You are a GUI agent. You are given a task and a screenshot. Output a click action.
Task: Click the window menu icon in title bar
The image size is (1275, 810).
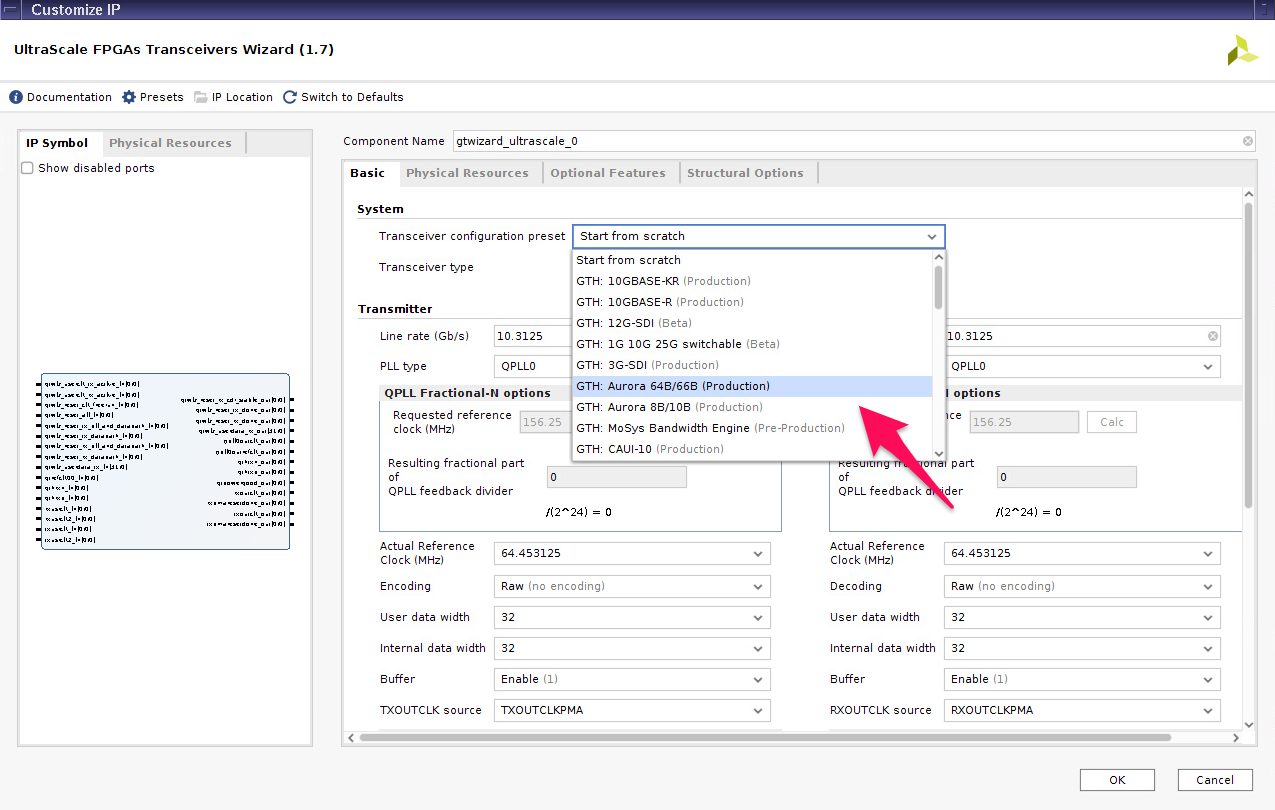click(12, 9)
